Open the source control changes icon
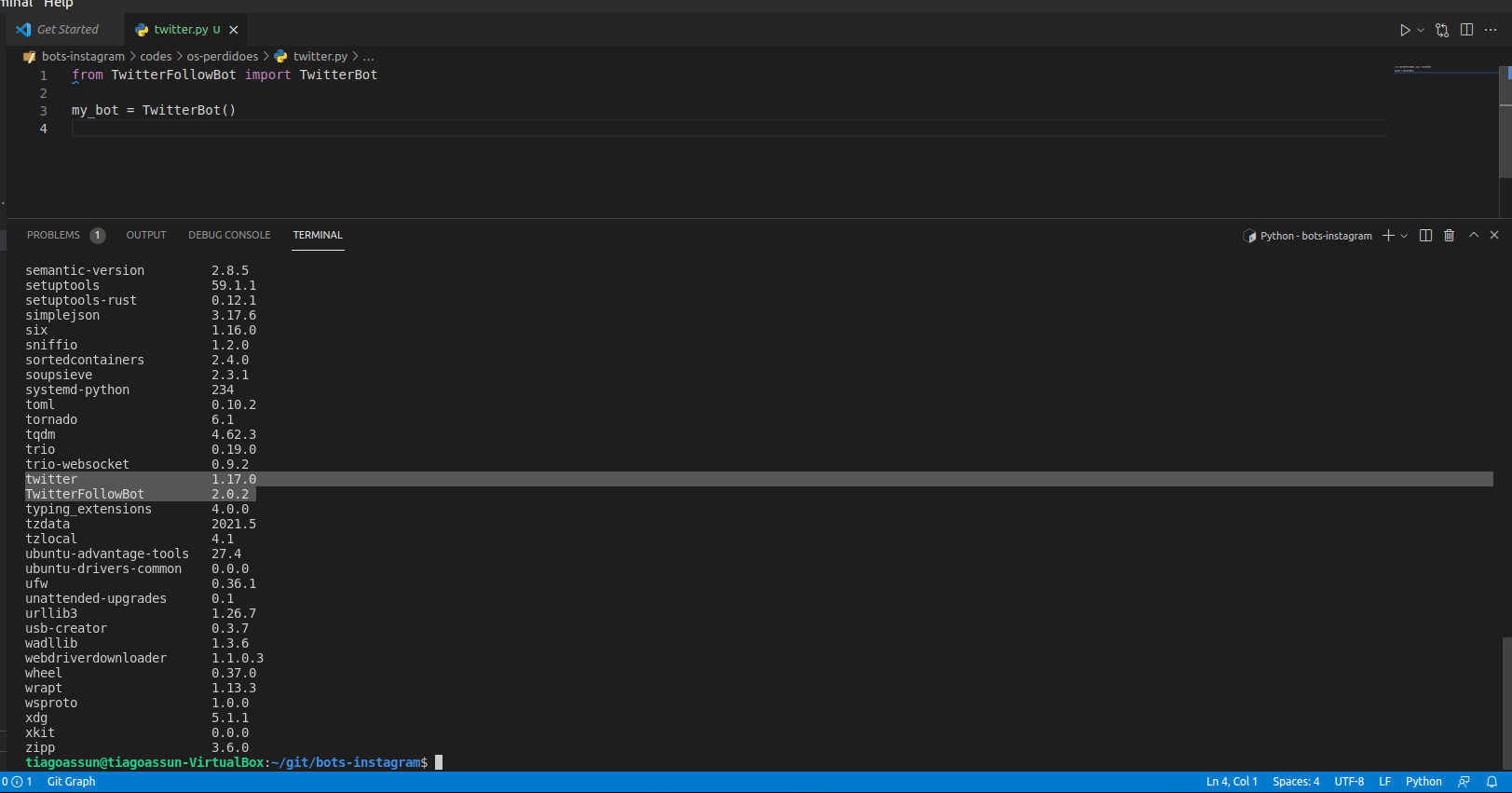 (1442, 30)
